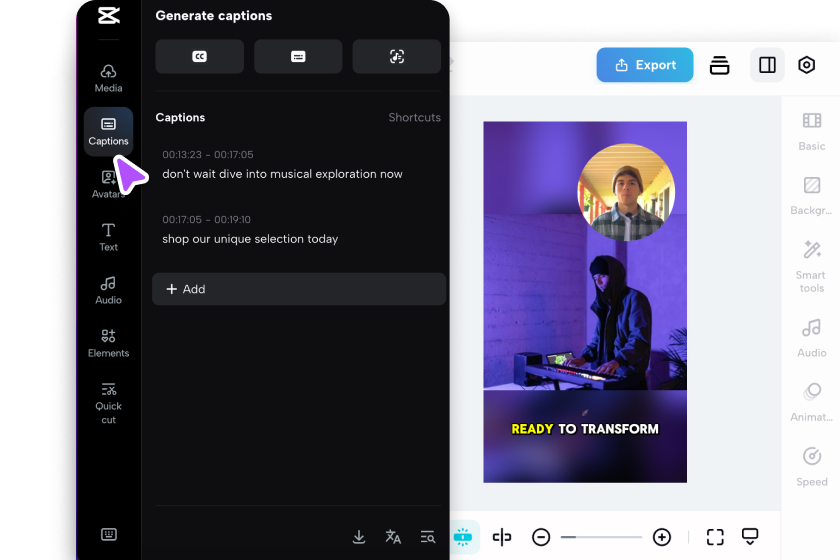Image resolution: width=840 pixels, height=560 pixels.
Task: Zoom out the timeline with minus icon
Action: pyautogui.click(x=541, y=536)
